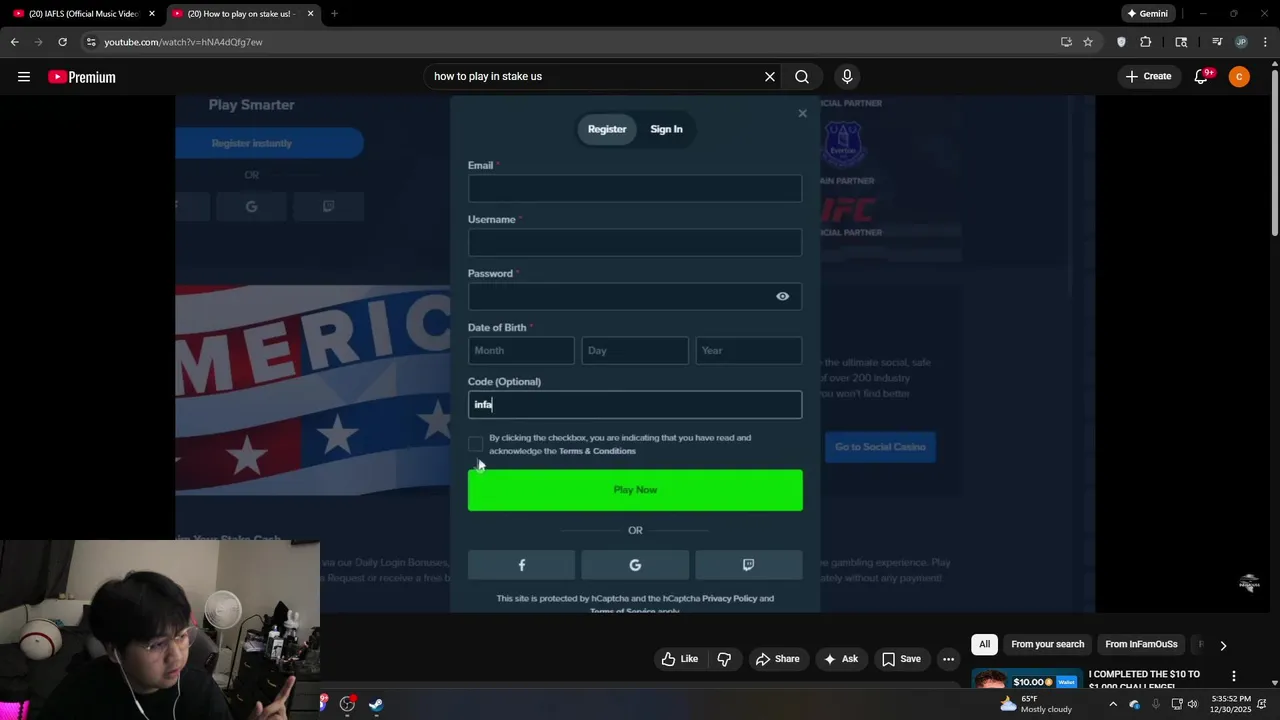Open Chrome media controls icon
The width and height of the screenshot is (1280, 720).
pyautogui.click(x=1217, y=42)
